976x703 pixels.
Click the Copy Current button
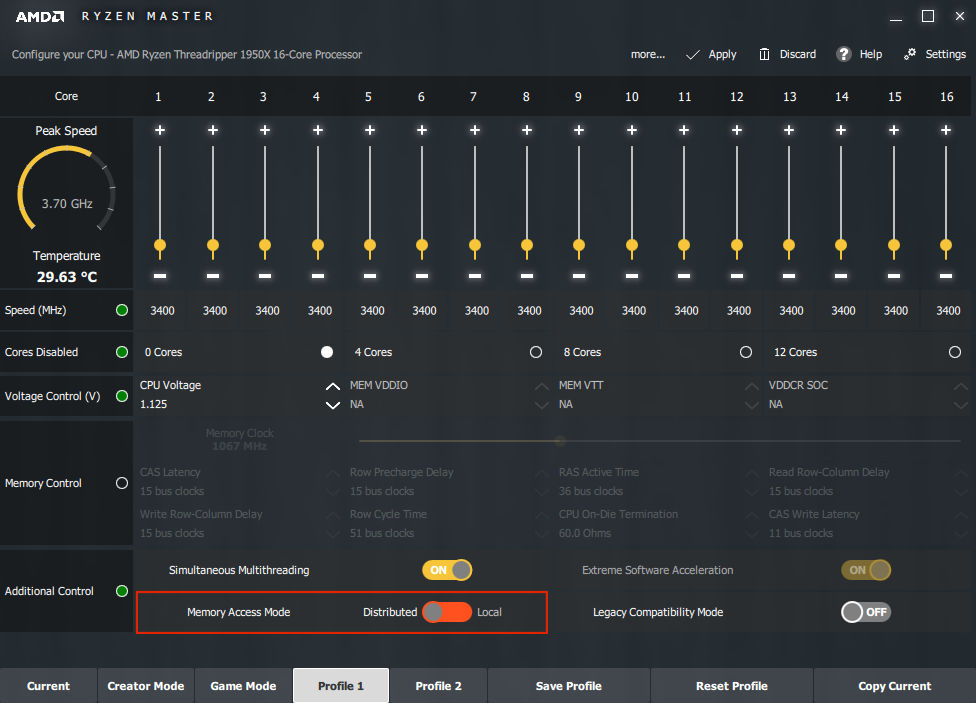coord(895,686)
